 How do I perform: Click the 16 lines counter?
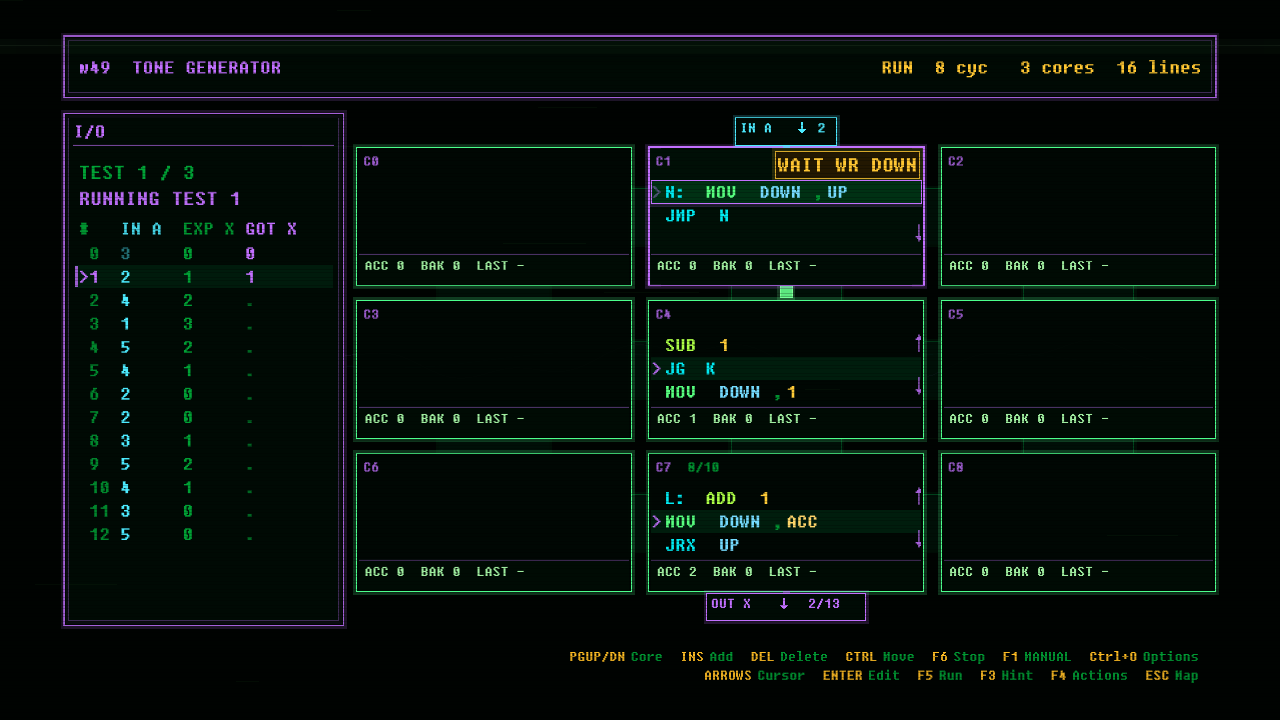1159,68
